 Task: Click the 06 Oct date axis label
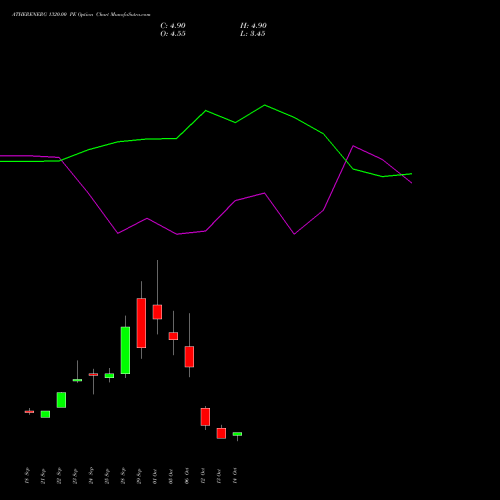pyautogui.click(x=187, y=476)
